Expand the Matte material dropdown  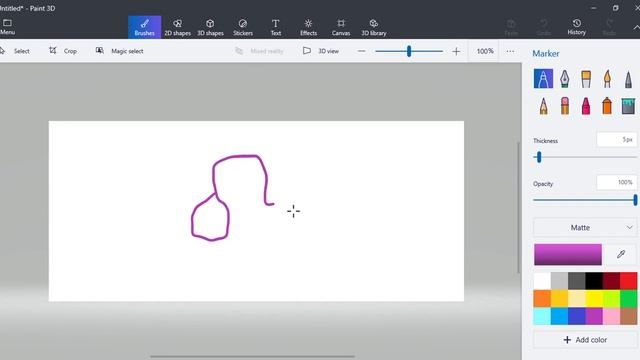[x=584, y=227]
